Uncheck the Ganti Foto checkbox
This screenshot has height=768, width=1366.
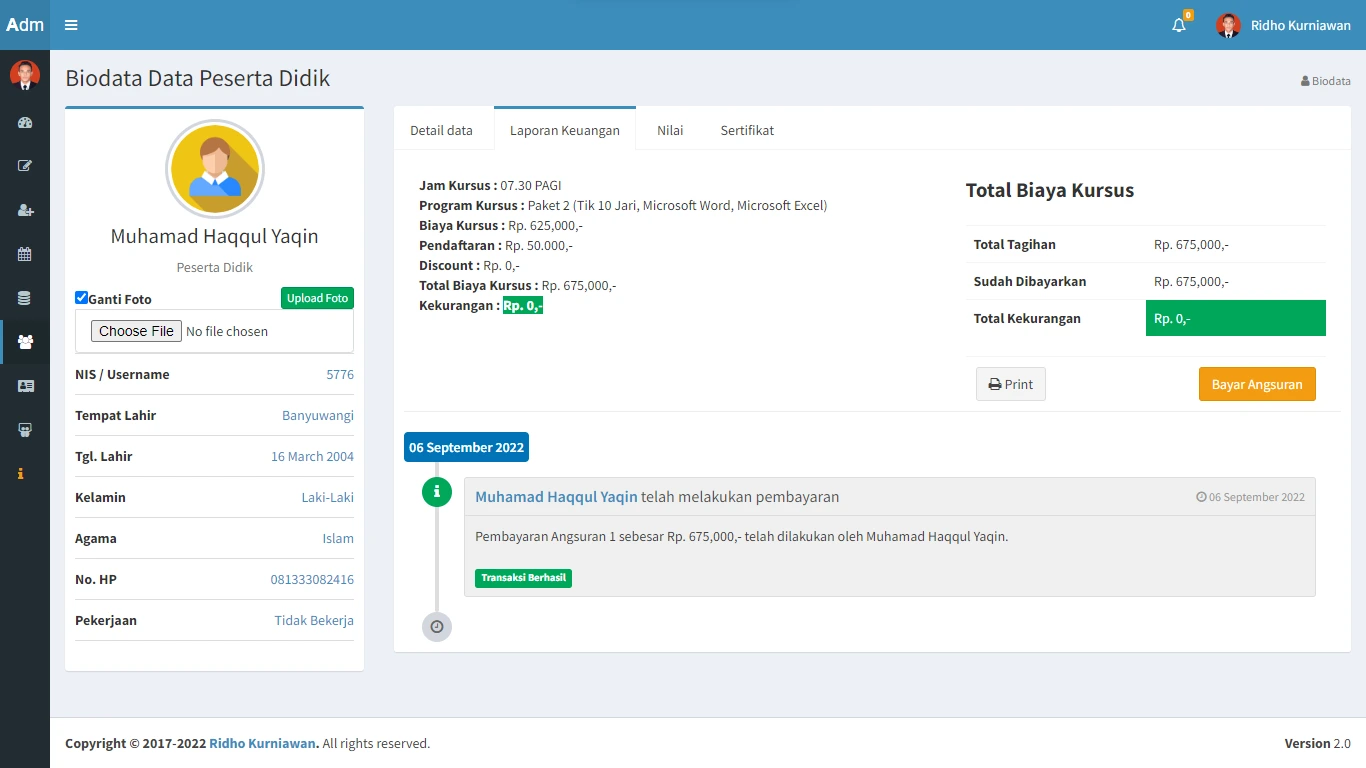pyautogui.click(x=82, y=298)
